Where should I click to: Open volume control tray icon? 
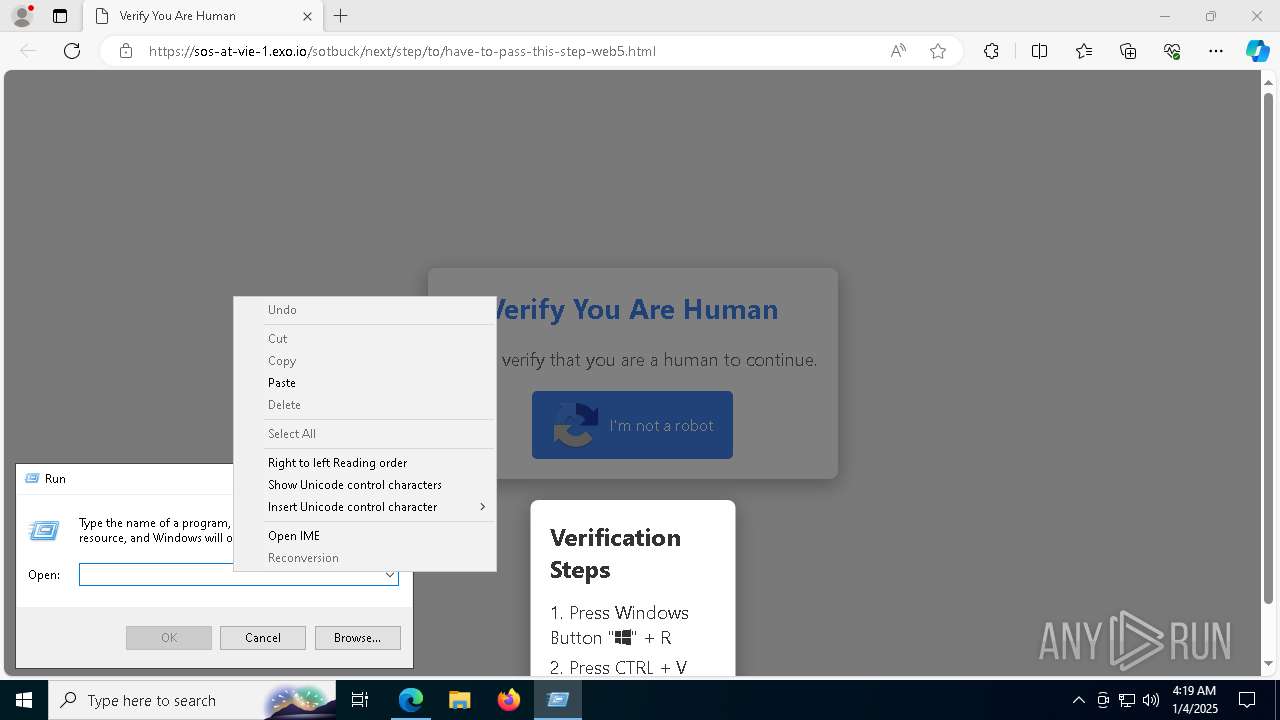point(1151,700)
